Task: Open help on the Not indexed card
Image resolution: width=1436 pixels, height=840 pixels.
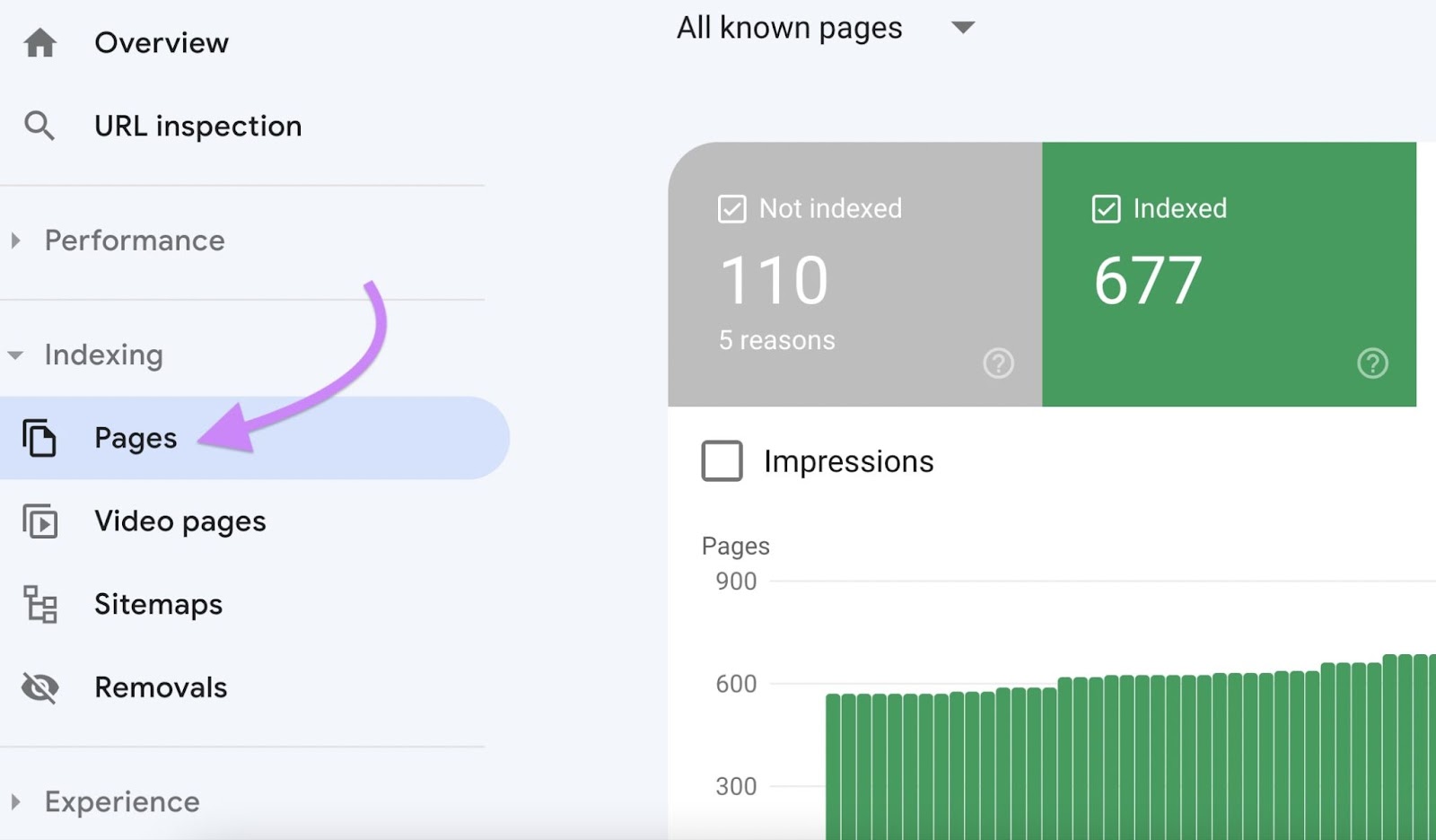Action: [x=999, y=363]
